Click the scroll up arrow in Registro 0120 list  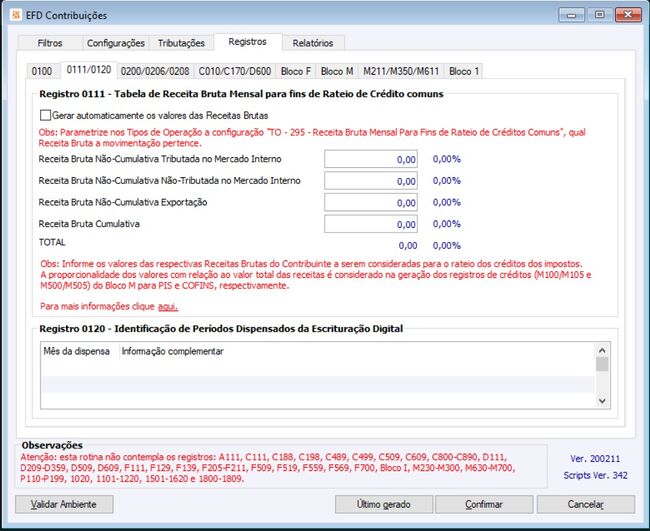[602, 350]
